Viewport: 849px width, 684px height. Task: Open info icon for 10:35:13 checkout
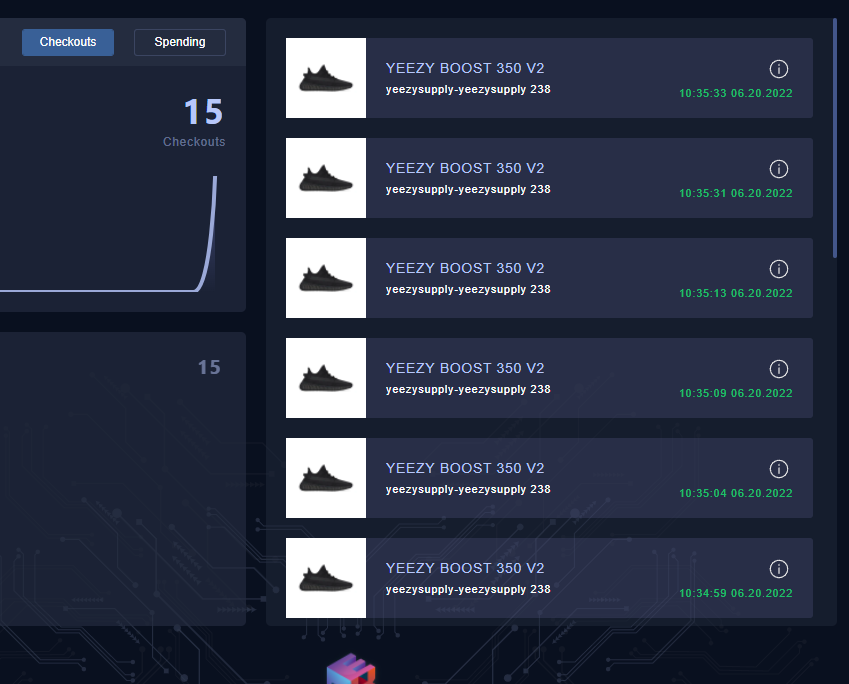pos(779,269)
